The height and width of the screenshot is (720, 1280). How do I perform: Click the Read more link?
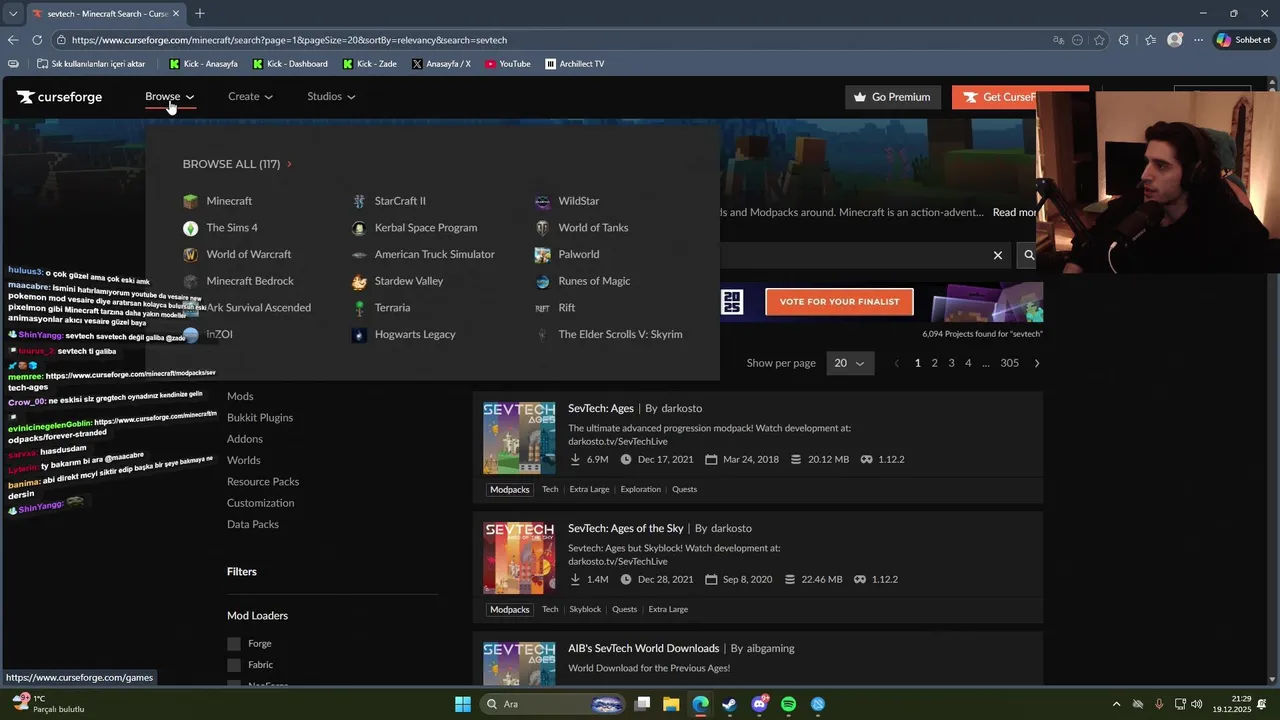[x=1014, y=212]
